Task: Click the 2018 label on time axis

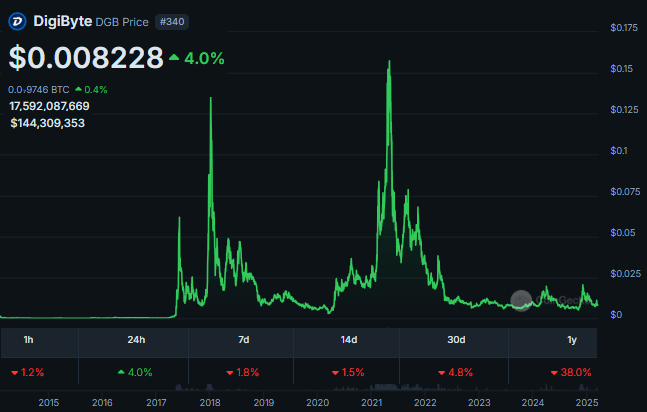Action: (x=210, y=403)
